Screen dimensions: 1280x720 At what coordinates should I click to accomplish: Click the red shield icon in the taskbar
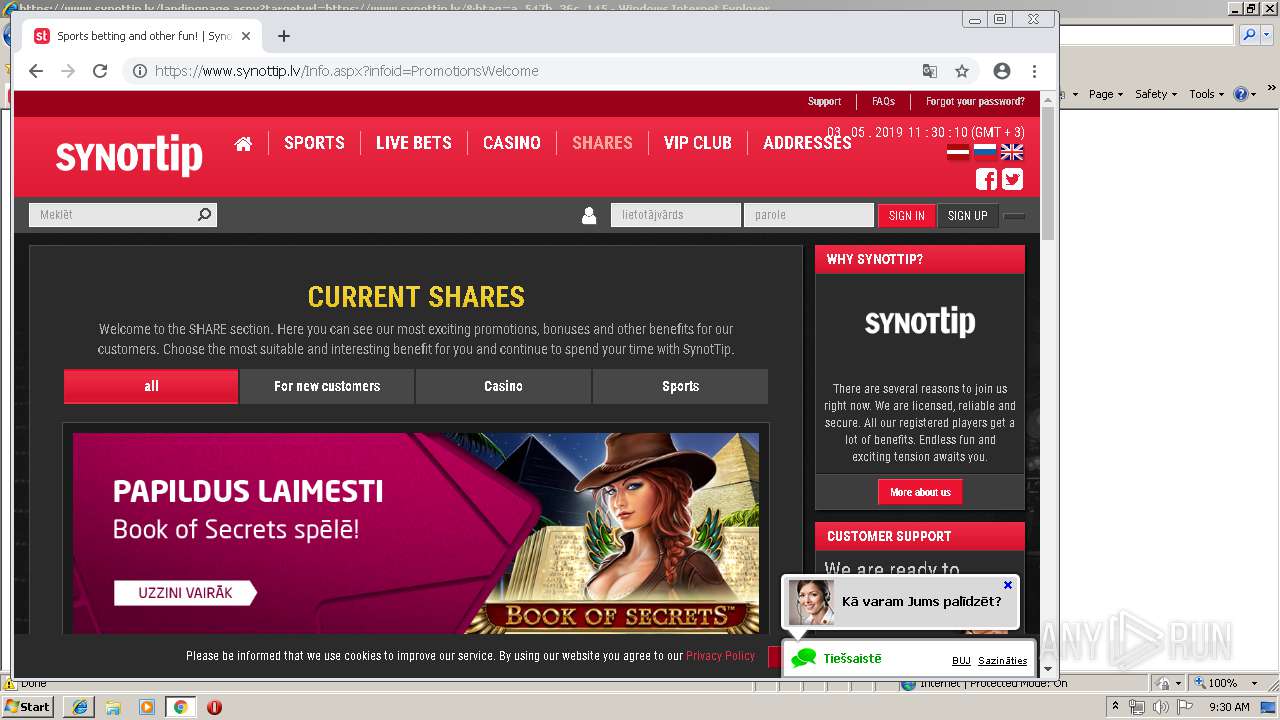(214, 707)
